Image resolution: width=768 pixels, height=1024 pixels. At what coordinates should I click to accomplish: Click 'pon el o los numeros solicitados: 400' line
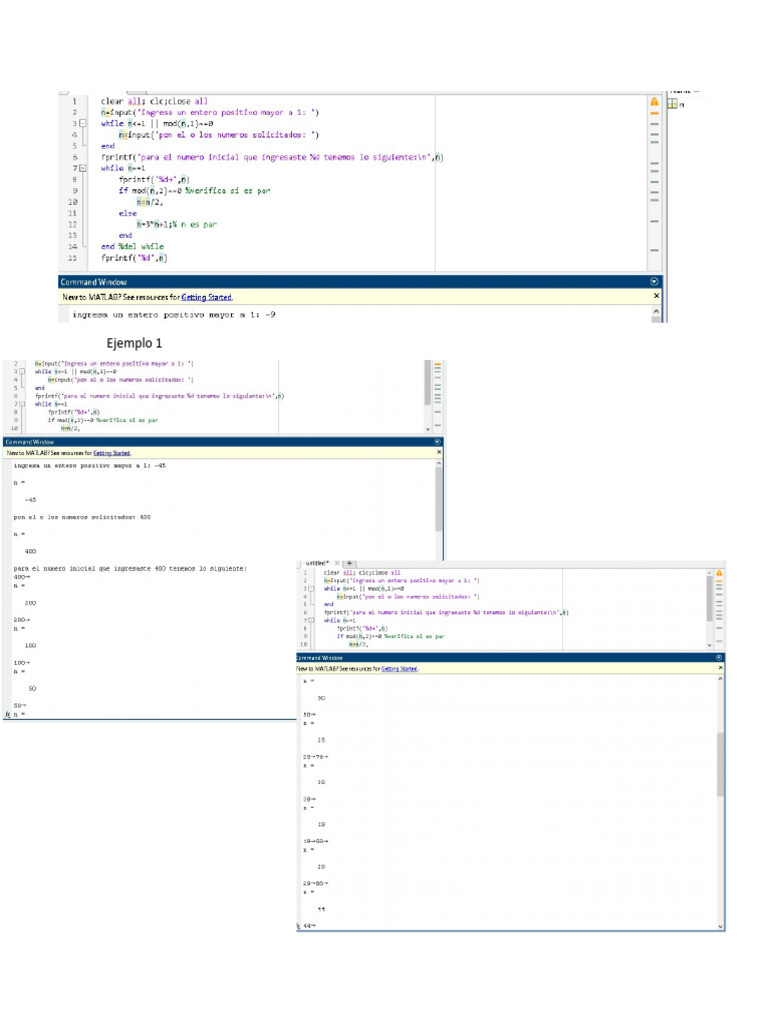pyautogui.click(x=82, y=517)
